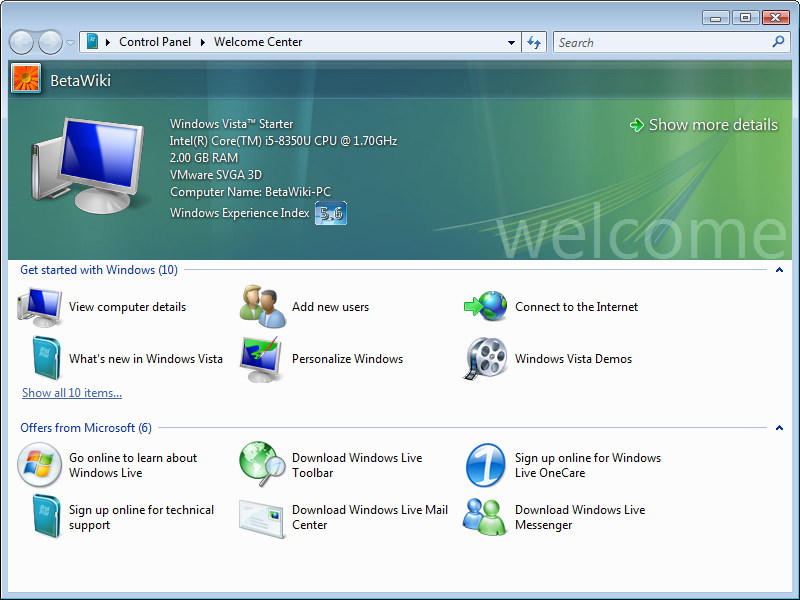Click Show more details link
The height and width of the screenshot is (600, 800).
[x=712, y=125]
